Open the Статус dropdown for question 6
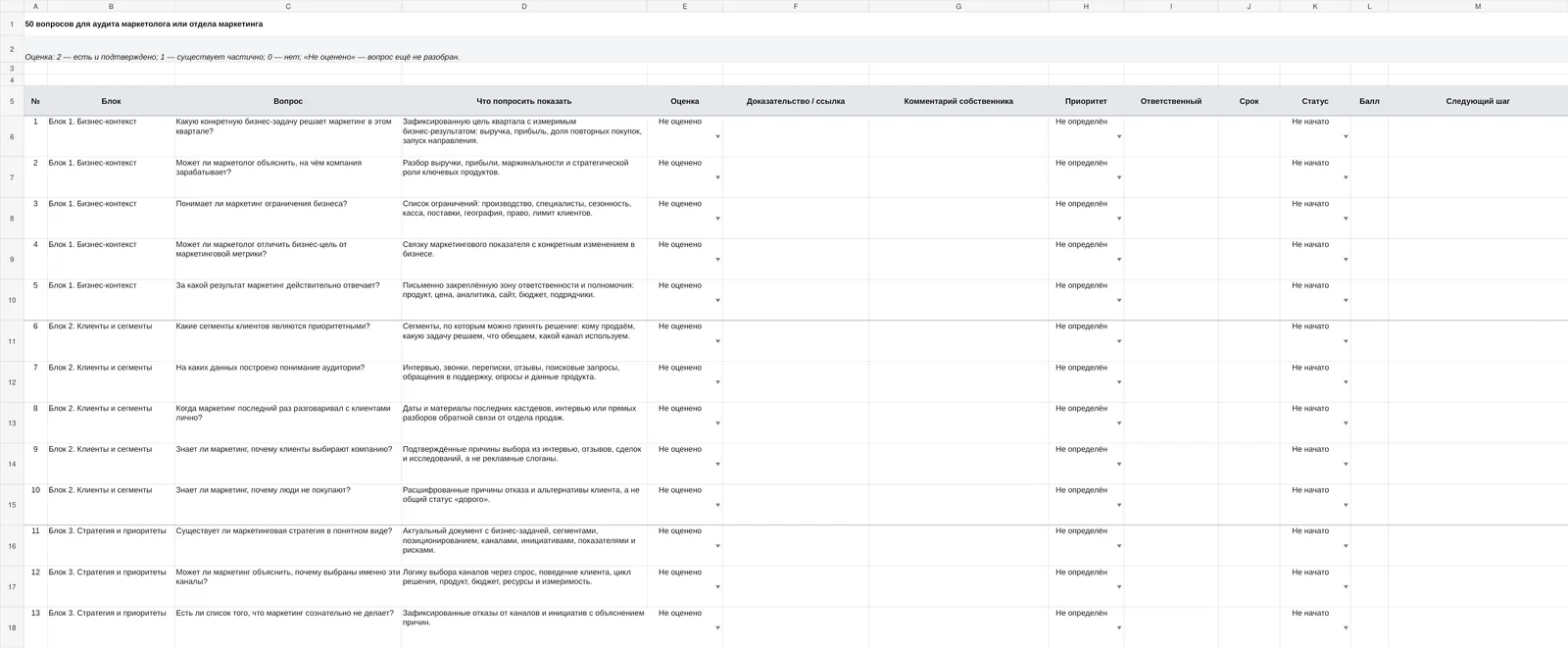 (x=1346, y=341)
